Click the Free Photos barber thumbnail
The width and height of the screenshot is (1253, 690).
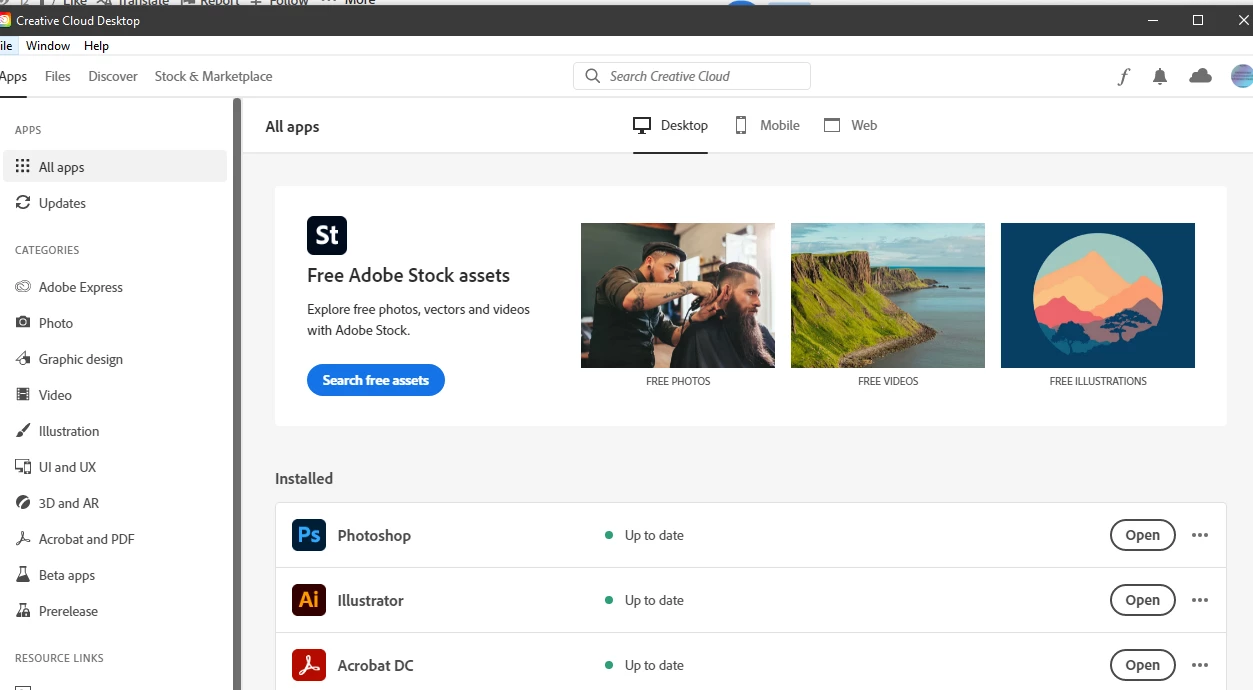point(678,295)
